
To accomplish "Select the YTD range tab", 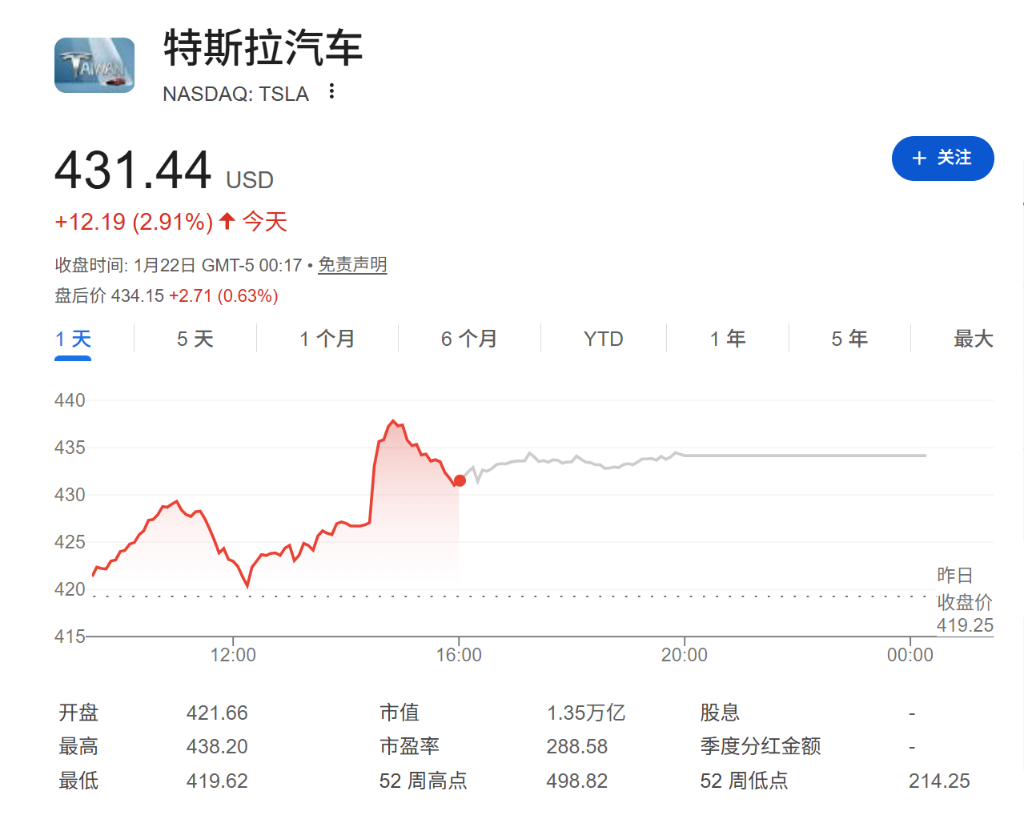I will coord(603,339).
